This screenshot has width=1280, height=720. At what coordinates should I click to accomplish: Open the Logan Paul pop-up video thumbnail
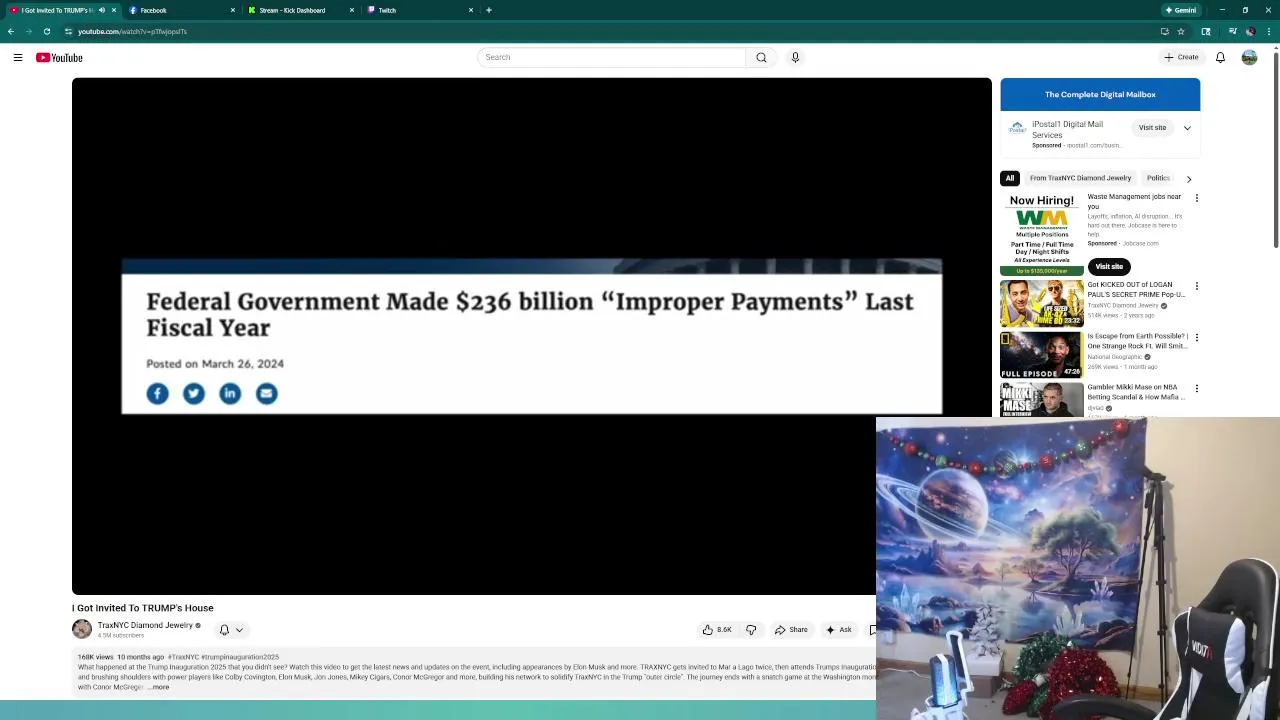coord(1042,303)
